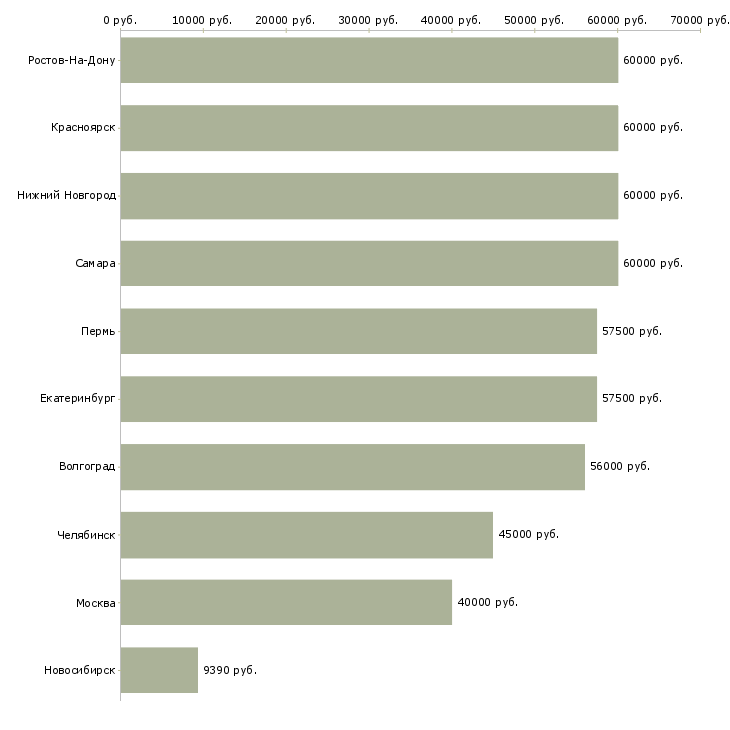Select the Красноярск bar in chart
Image resolution: width=730 pixels, height=730 pixels.
tap(369, 128)
